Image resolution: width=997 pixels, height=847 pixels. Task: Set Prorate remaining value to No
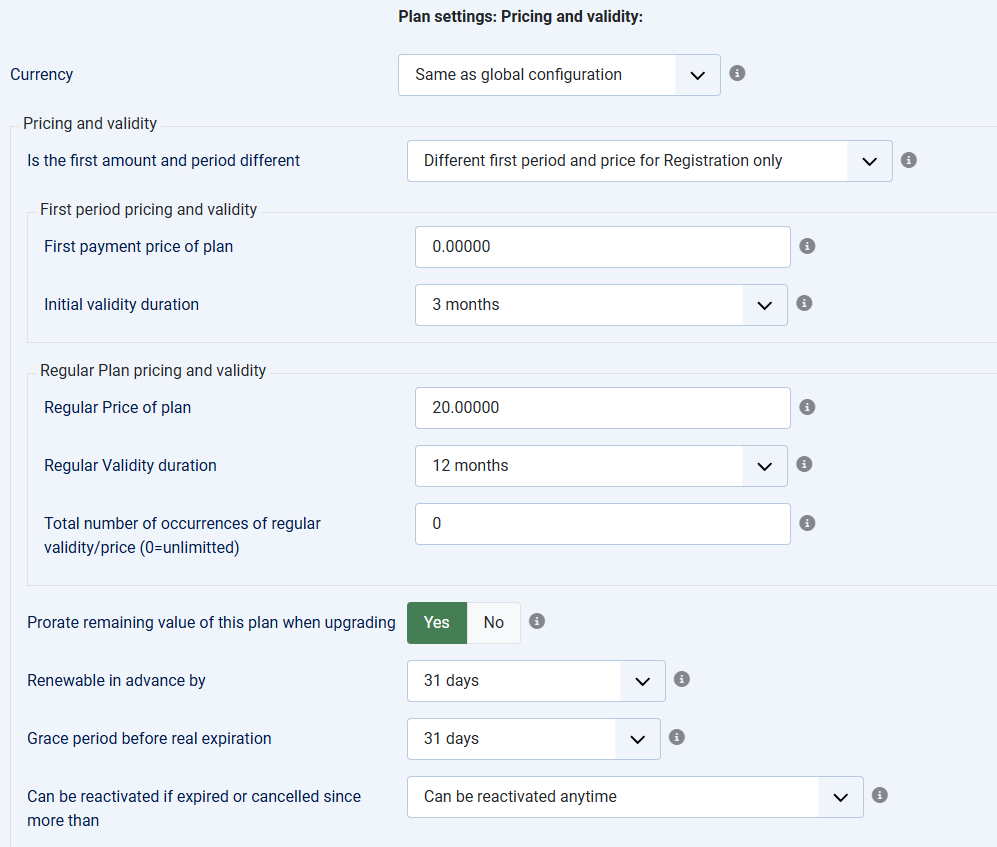[493, 623]
